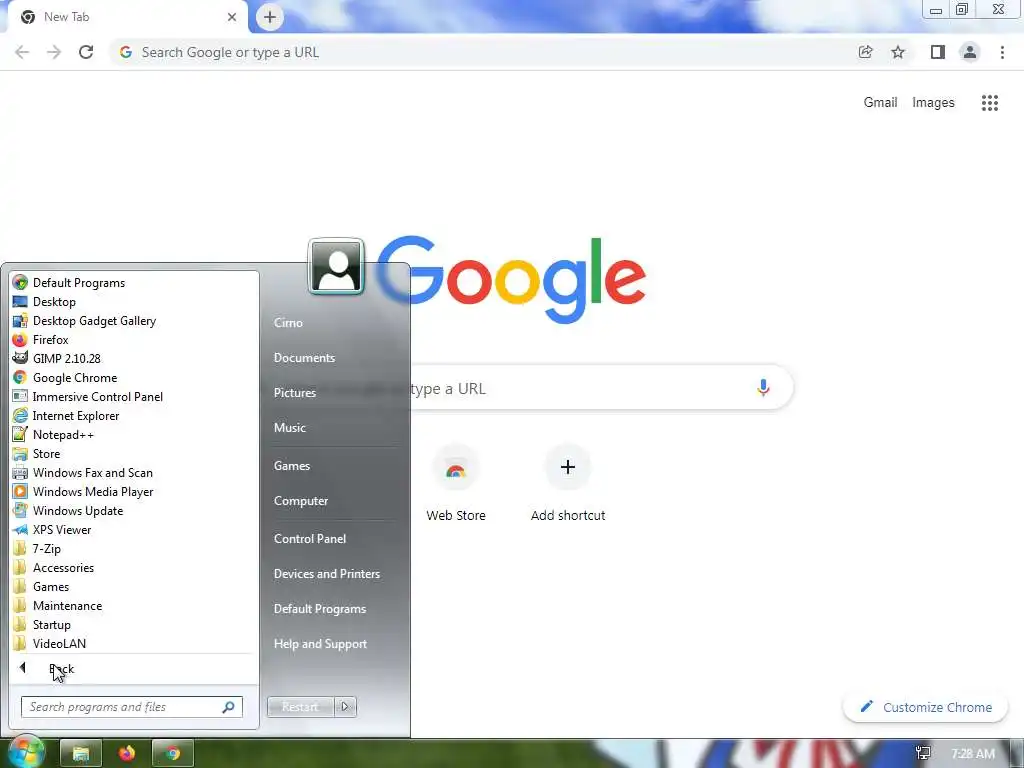Viewport: 1024px width, 768px height.
Task: Open Desktop Gadget Gallery
Action: tap(85, 321)
